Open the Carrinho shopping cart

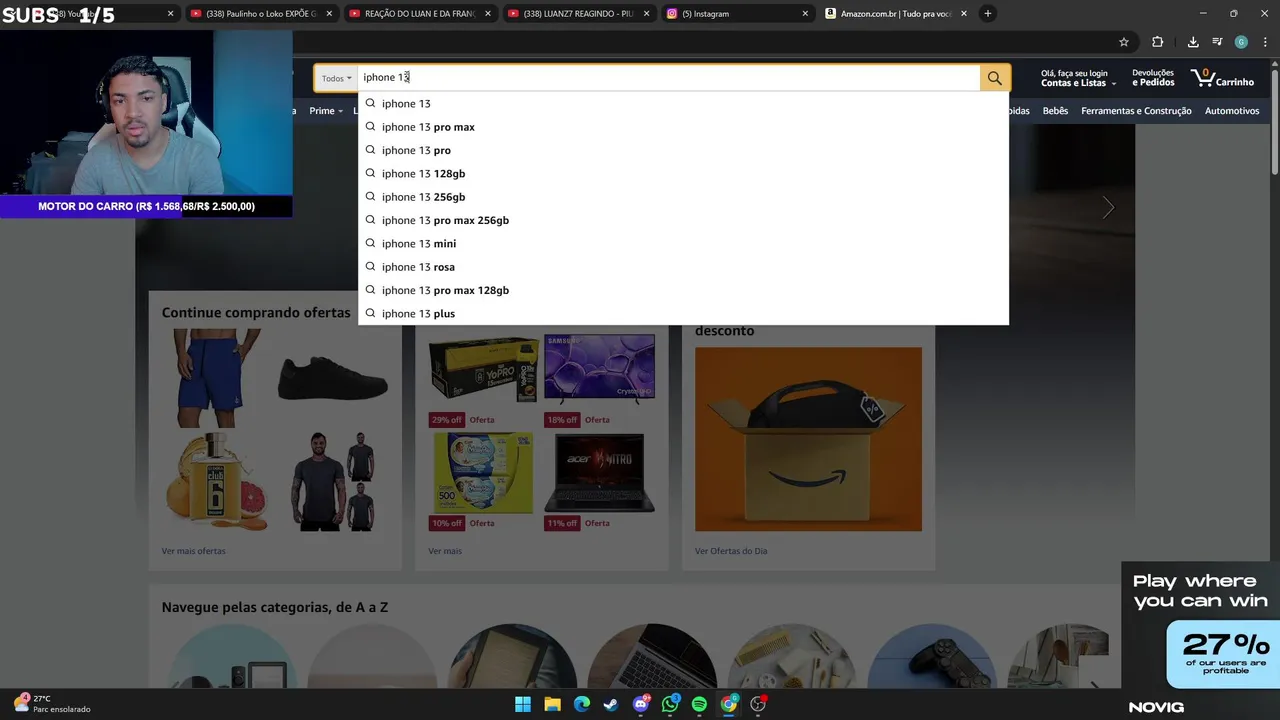pos(1222,78)
